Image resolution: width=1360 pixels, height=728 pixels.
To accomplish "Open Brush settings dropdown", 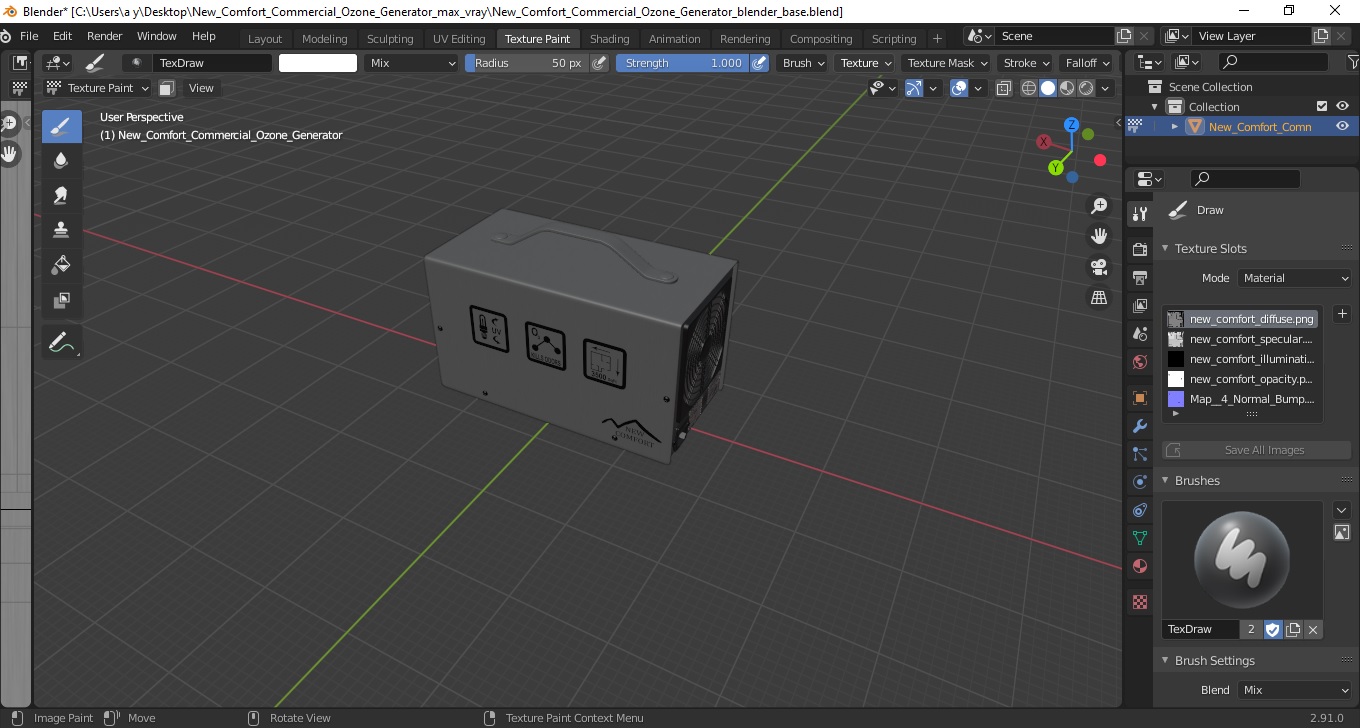I will click(x=802, y=63).
